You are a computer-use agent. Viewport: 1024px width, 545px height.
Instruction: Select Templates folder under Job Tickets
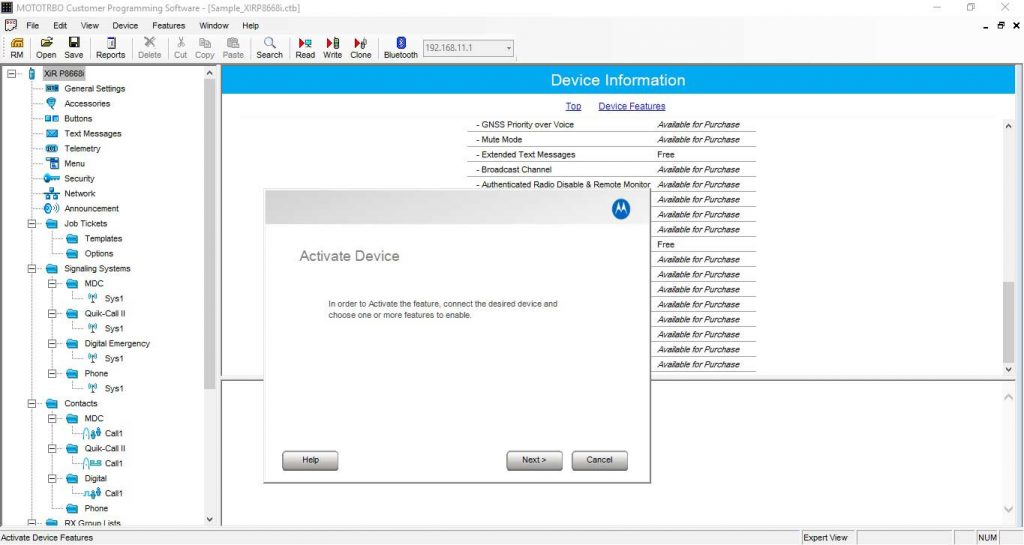point(103,239)
